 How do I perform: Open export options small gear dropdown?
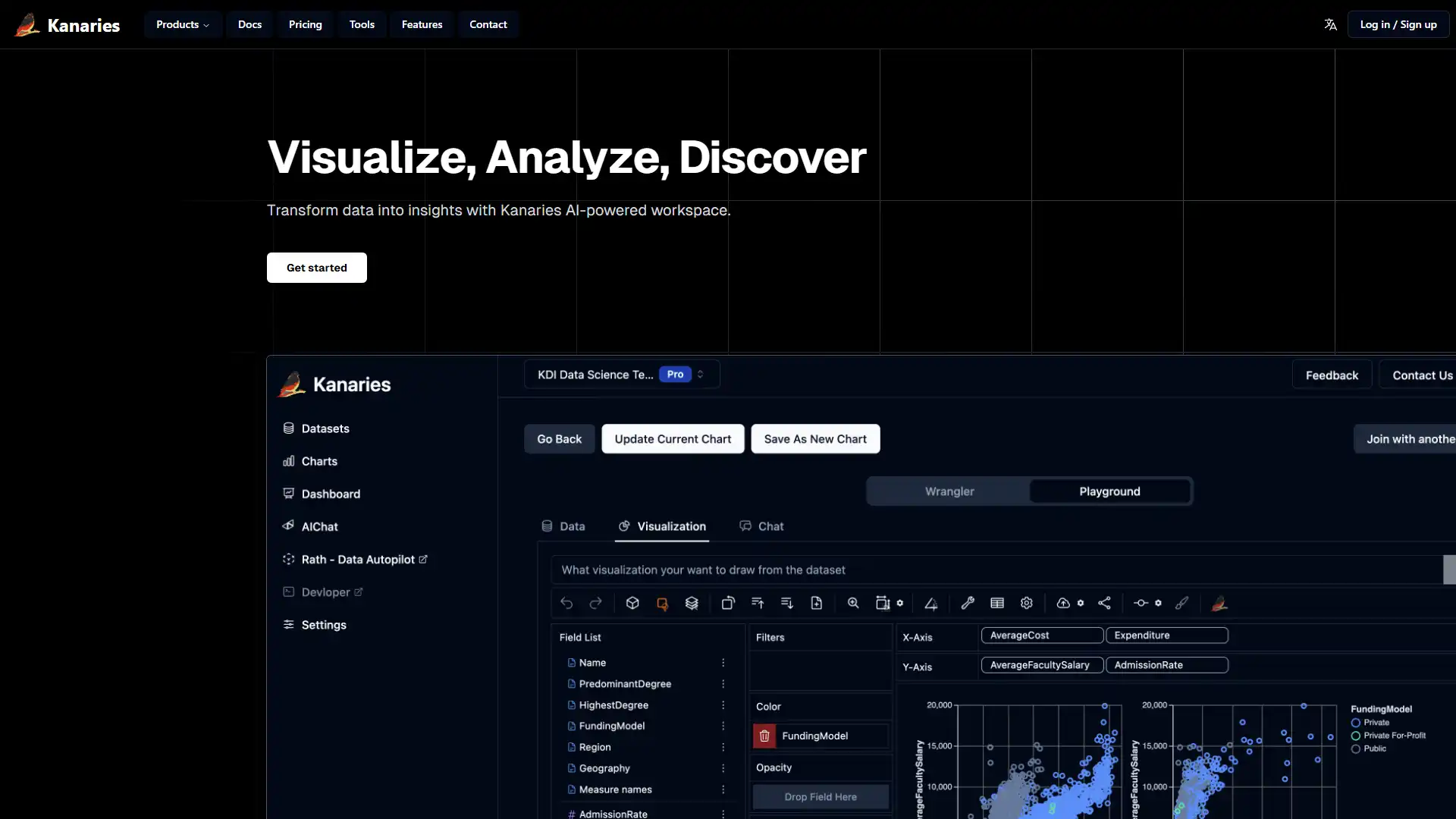point(1081,603)
